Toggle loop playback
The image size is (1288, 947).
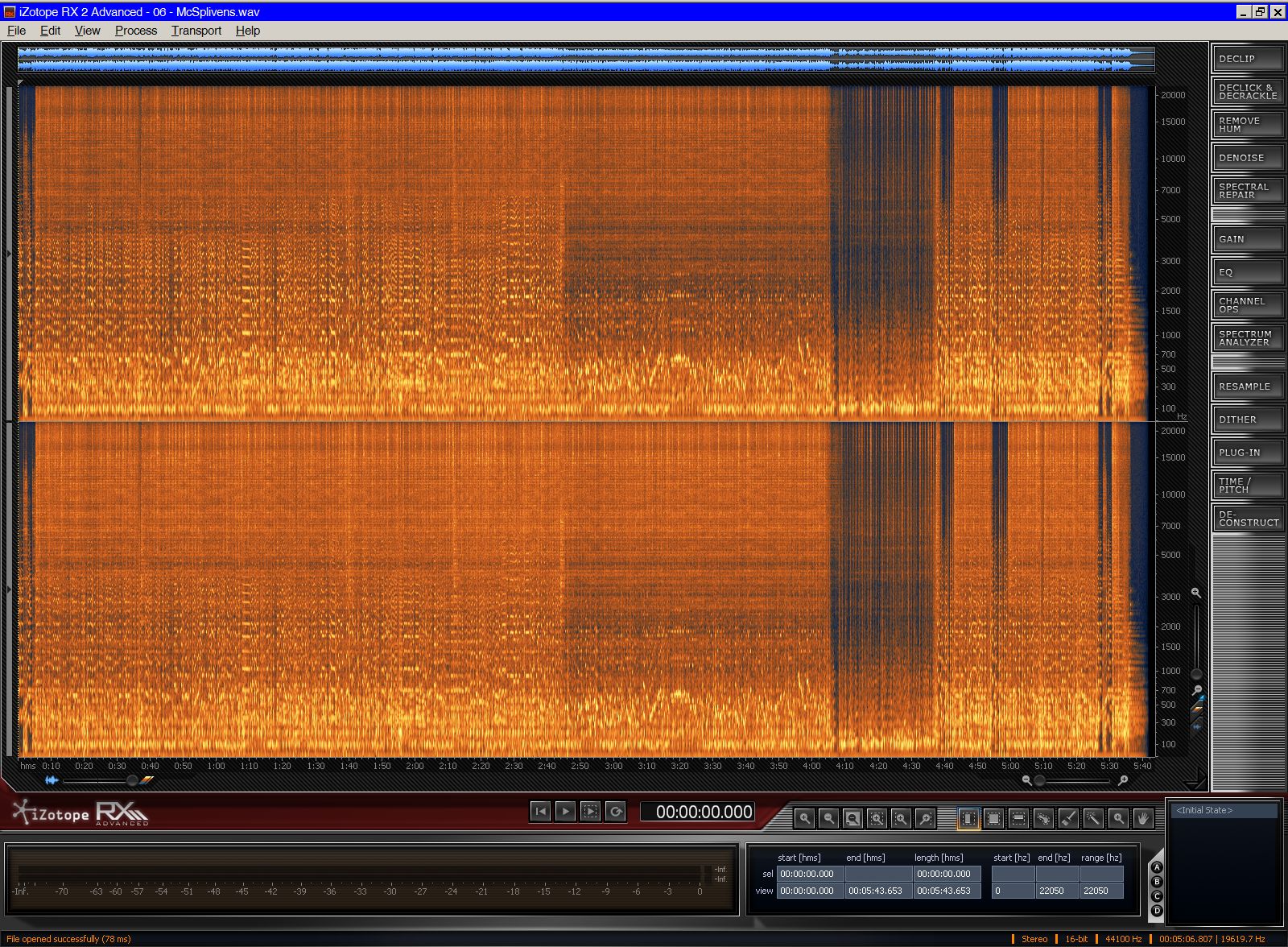tap(616, 812)
